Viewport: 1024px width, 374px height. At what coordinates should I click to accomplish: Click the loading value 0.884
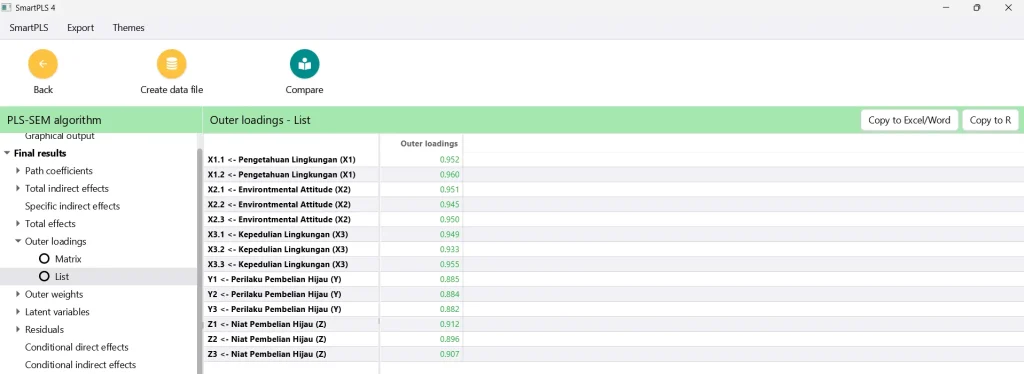click(449, 294)
